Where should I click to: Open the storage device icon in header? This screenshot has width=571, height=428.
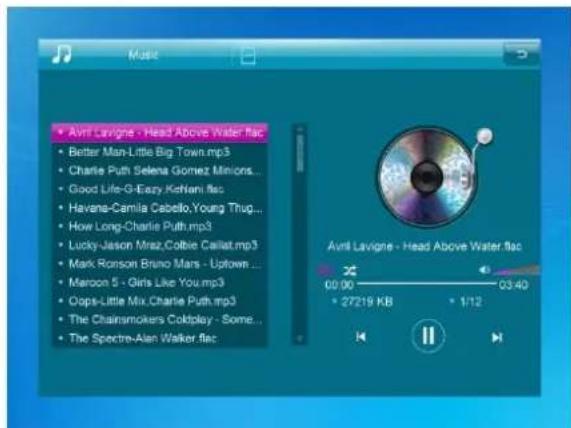(x=248, y=56)
